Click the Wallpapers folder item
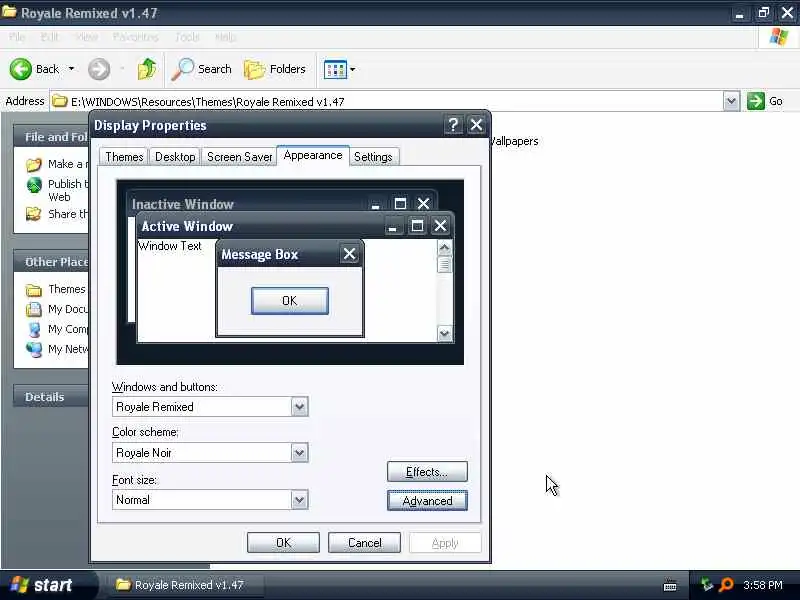The image size is (800, 600). (x=514, y=141)
